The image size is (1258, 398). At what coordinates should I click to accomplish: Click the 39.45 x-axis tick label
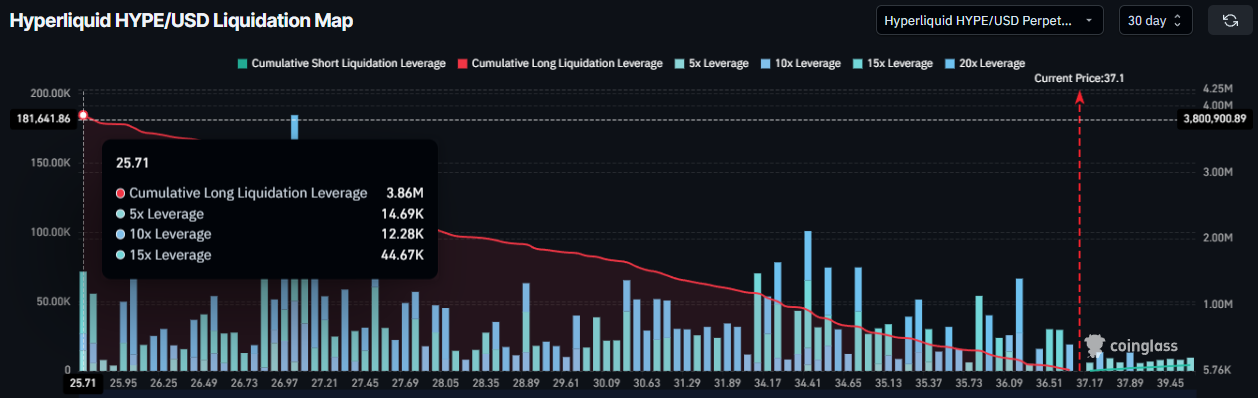tap(1169, 382)
